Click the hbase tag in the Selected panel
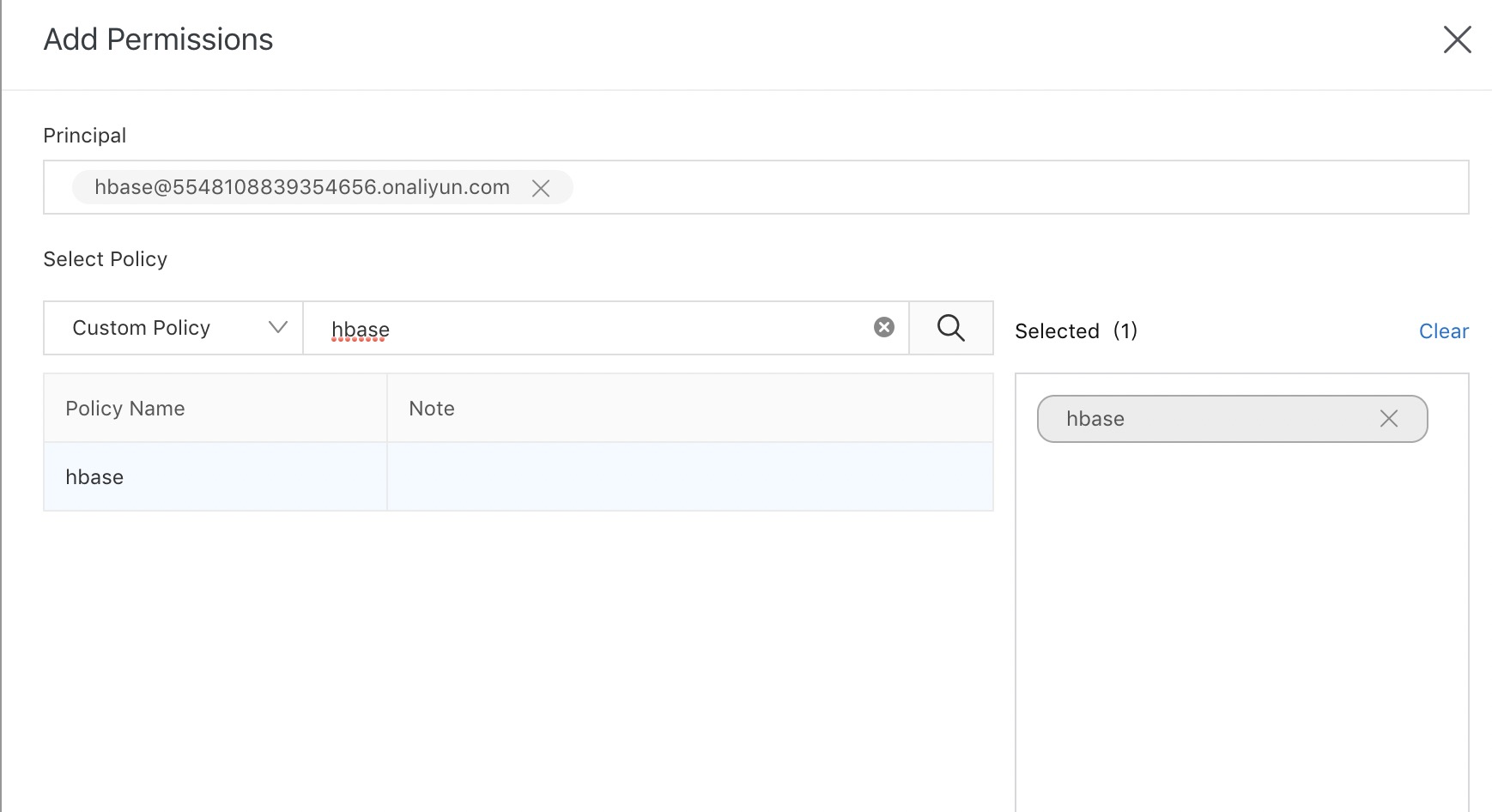The height and width of the screenshot is (812, 1492). pyautogui.click(x=1095, y=419)
